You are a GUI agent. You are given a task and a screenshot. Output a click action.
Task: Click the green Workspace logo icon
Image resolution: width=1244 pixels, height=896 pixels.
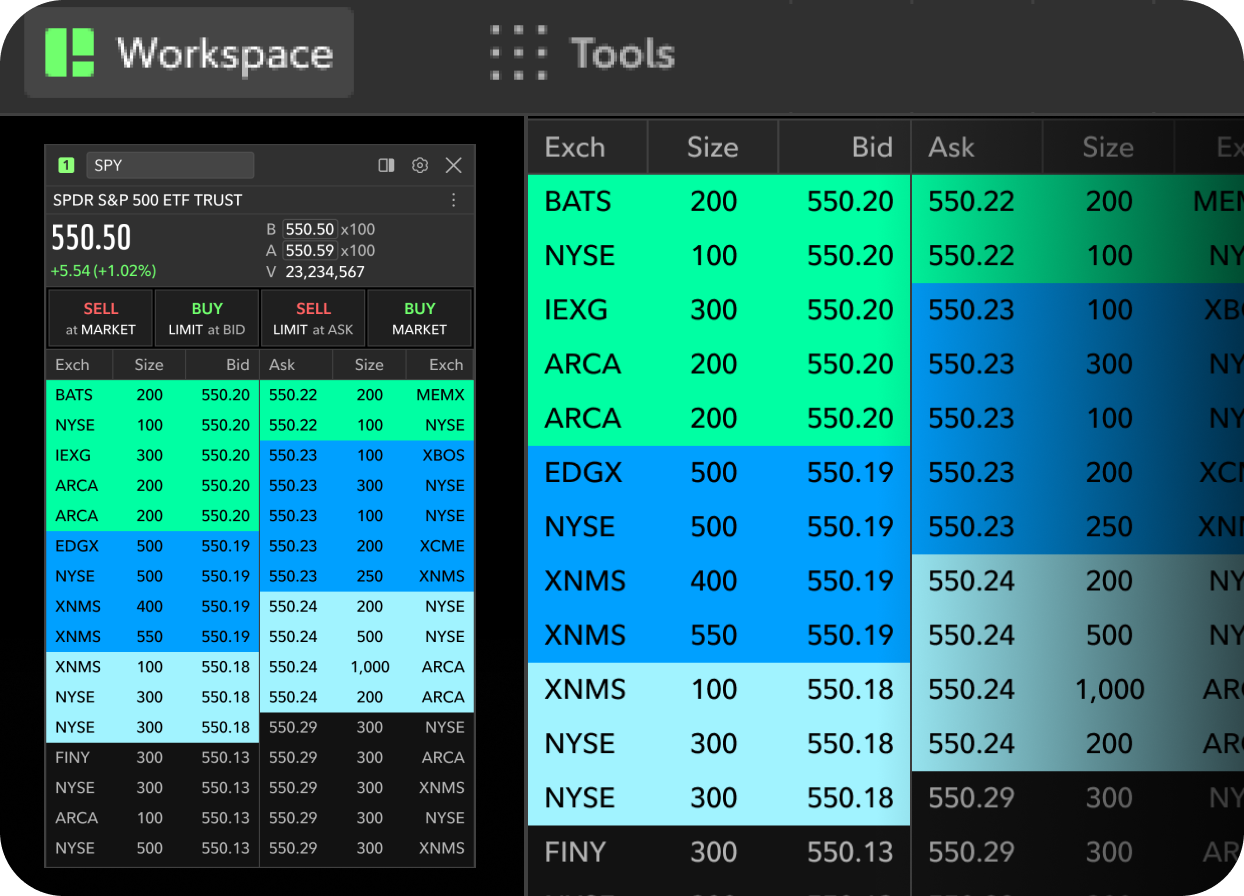69,53
